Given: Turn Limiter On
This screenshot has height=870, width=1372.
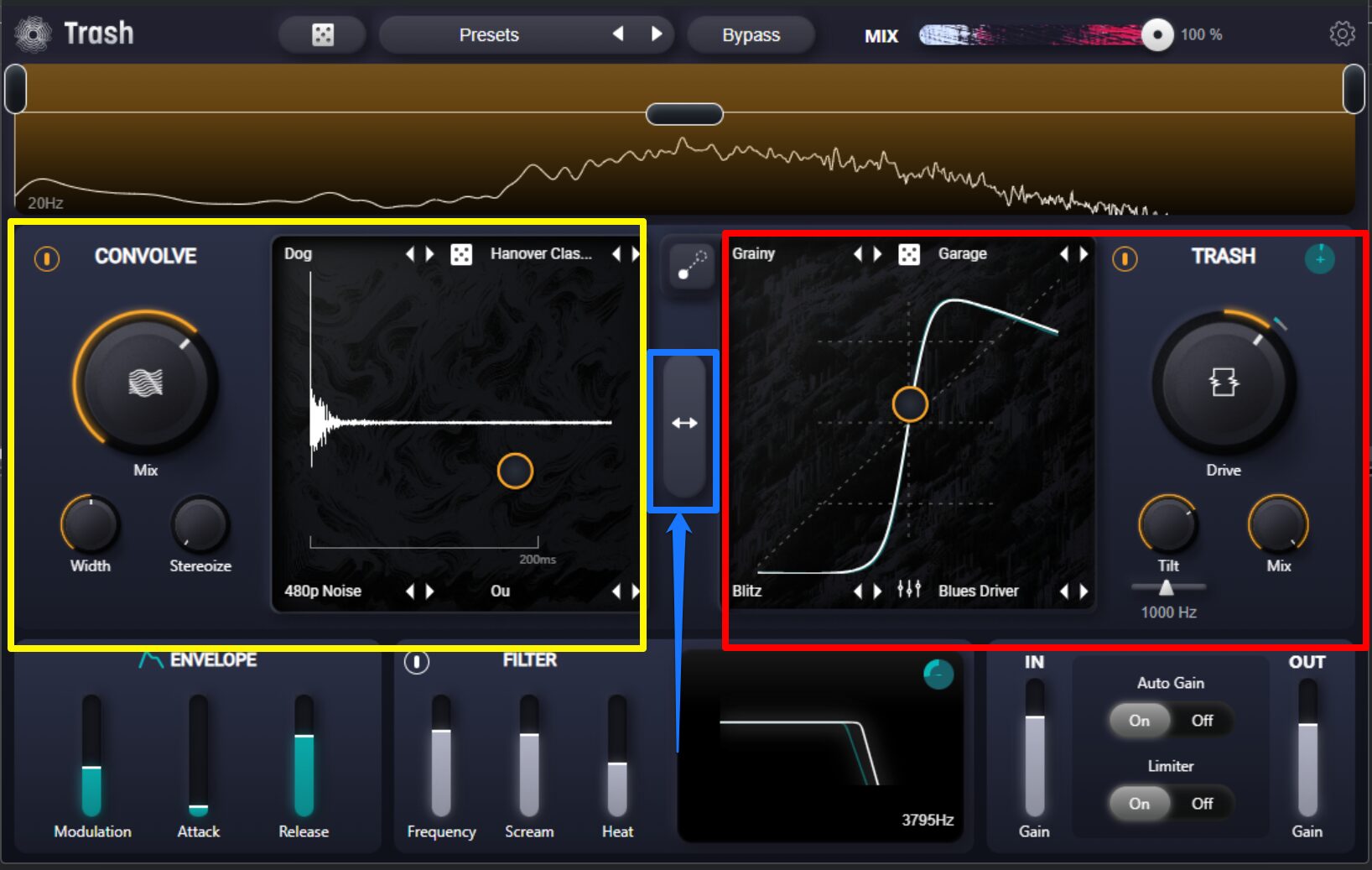Looking at the screenshot, I should (1140, 804).
